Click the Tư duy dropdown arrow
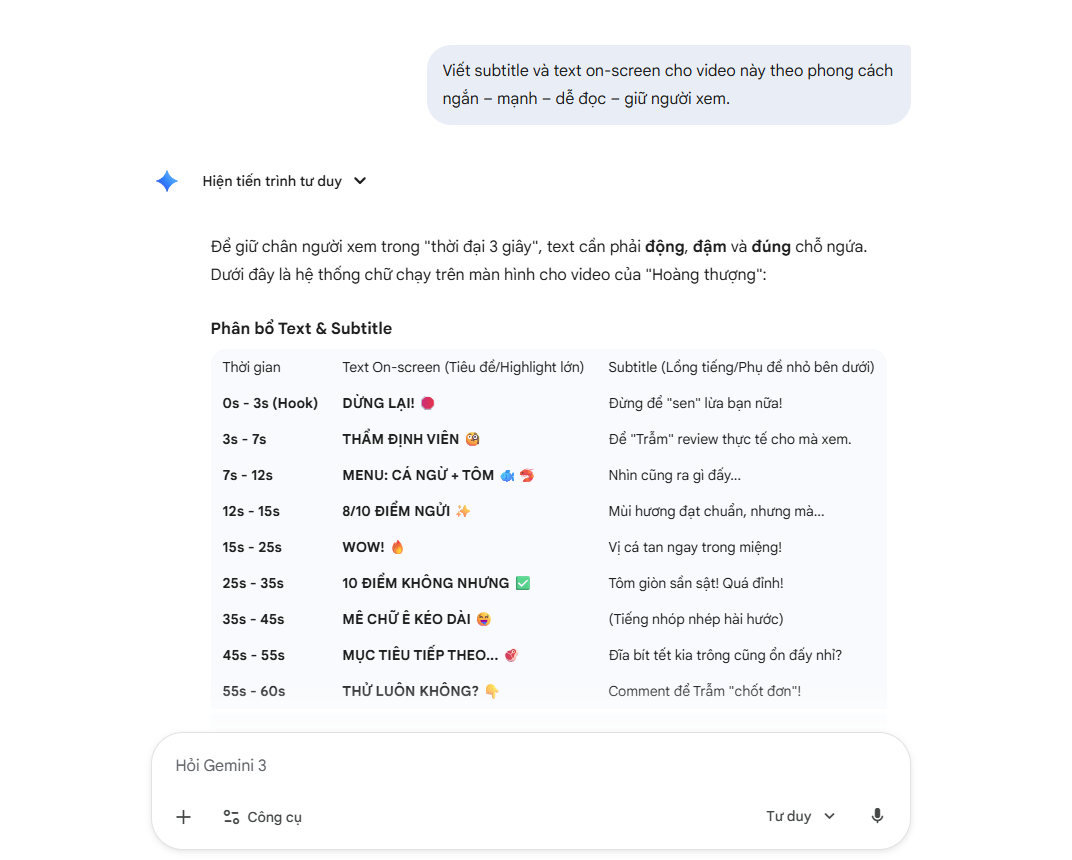The height and width of the screenshot is (860, 1072). point(829,816)
